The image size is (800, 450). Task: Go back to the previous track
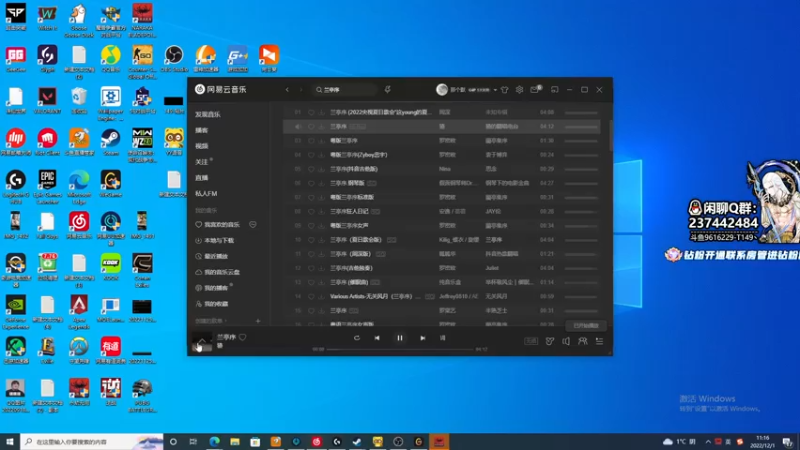coord(377,338)
